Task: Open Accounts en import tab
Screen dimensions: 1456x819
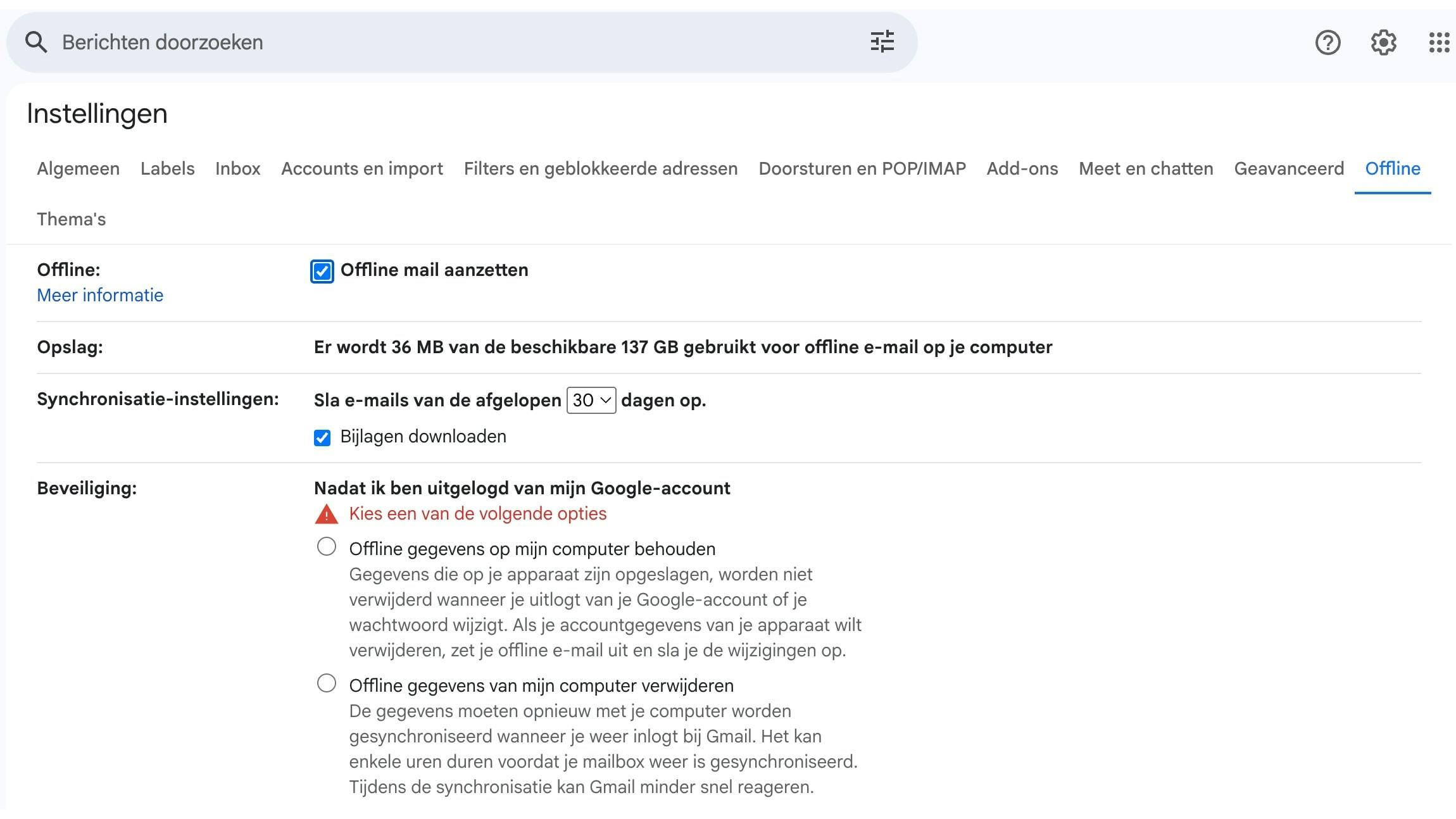Action: (x=361, y=168)
